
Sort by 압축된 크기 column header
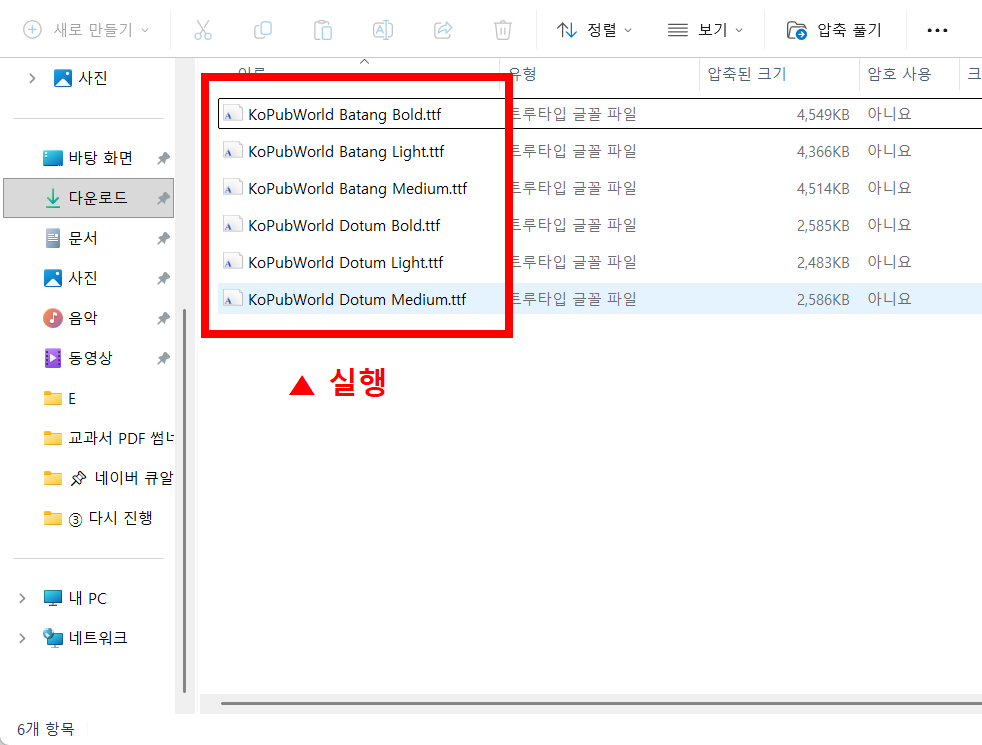point(779,74)
